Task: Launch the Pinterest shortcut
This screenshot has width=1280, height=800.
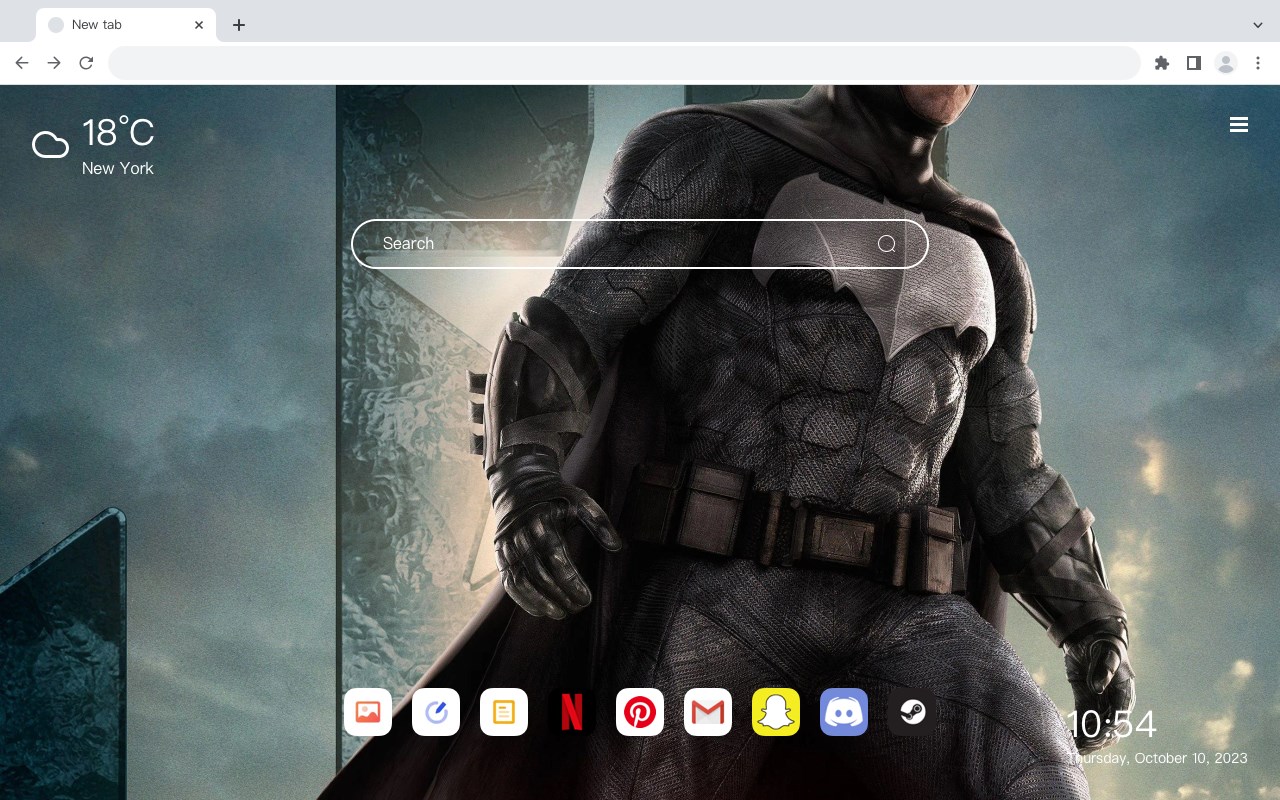Action: tap(640, 712)
